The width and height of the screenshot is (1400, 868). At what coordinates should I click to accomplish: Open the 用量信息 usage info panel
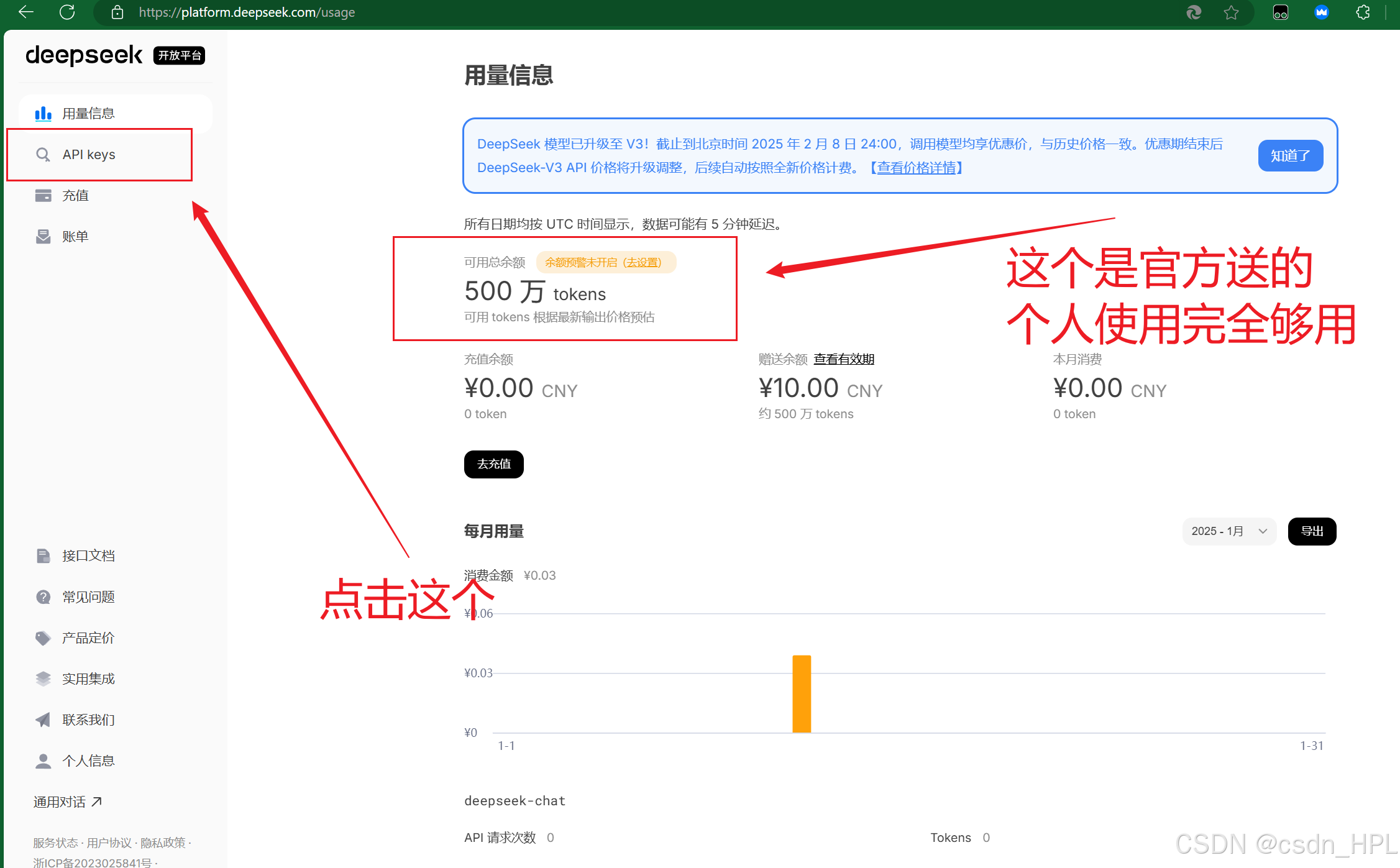(88, 113)
